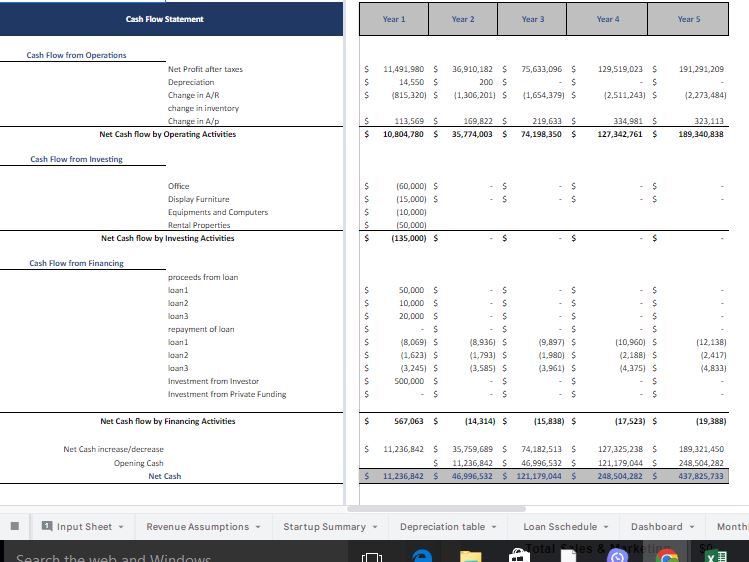This screenshot has width=749, height=562.
Task: Open Task View in the taskbar
Action: (372, 557)
